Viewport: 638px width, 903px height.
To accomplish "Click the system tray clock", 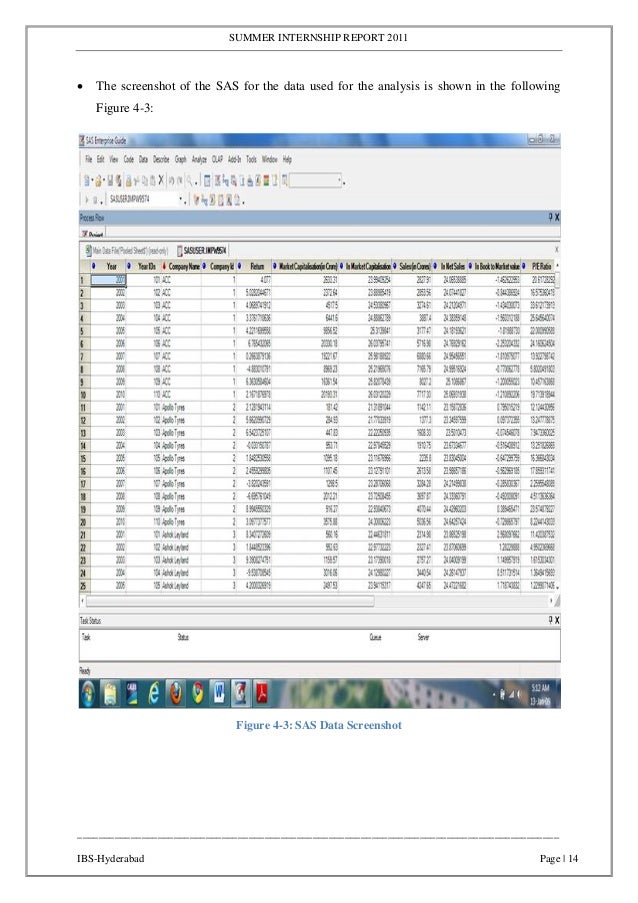I will coord(541,694).
